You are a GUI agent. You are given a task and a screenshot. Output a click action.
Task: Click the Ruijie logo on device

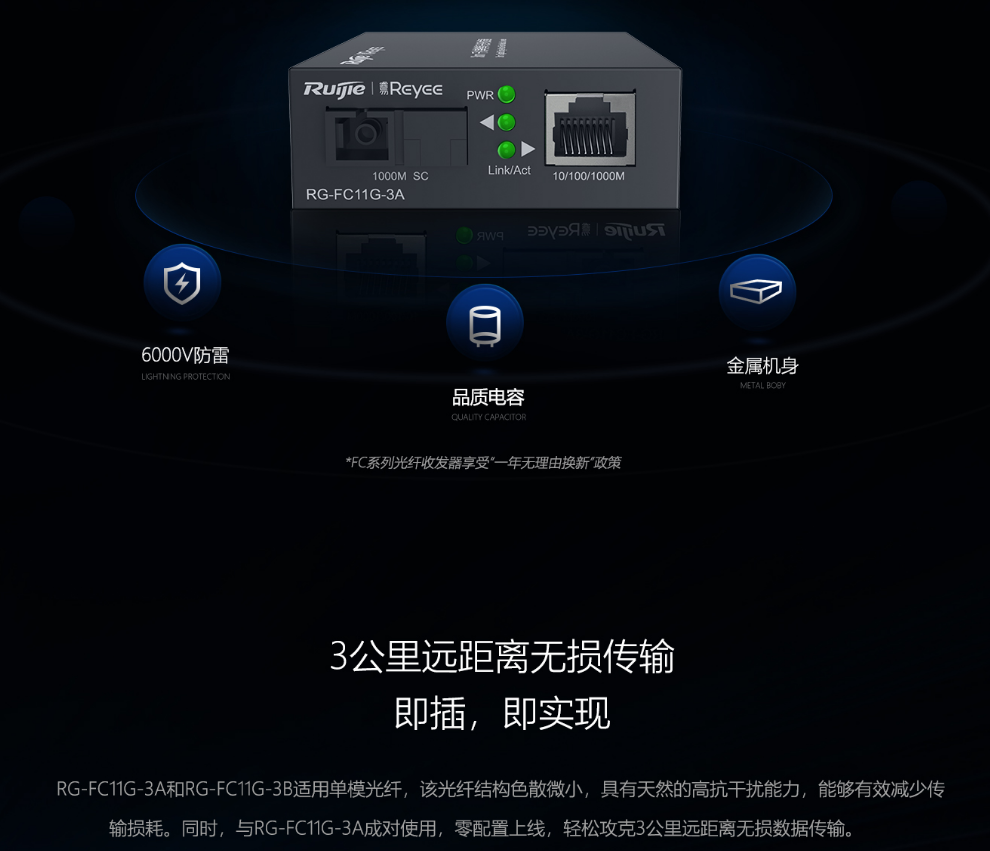334,89
